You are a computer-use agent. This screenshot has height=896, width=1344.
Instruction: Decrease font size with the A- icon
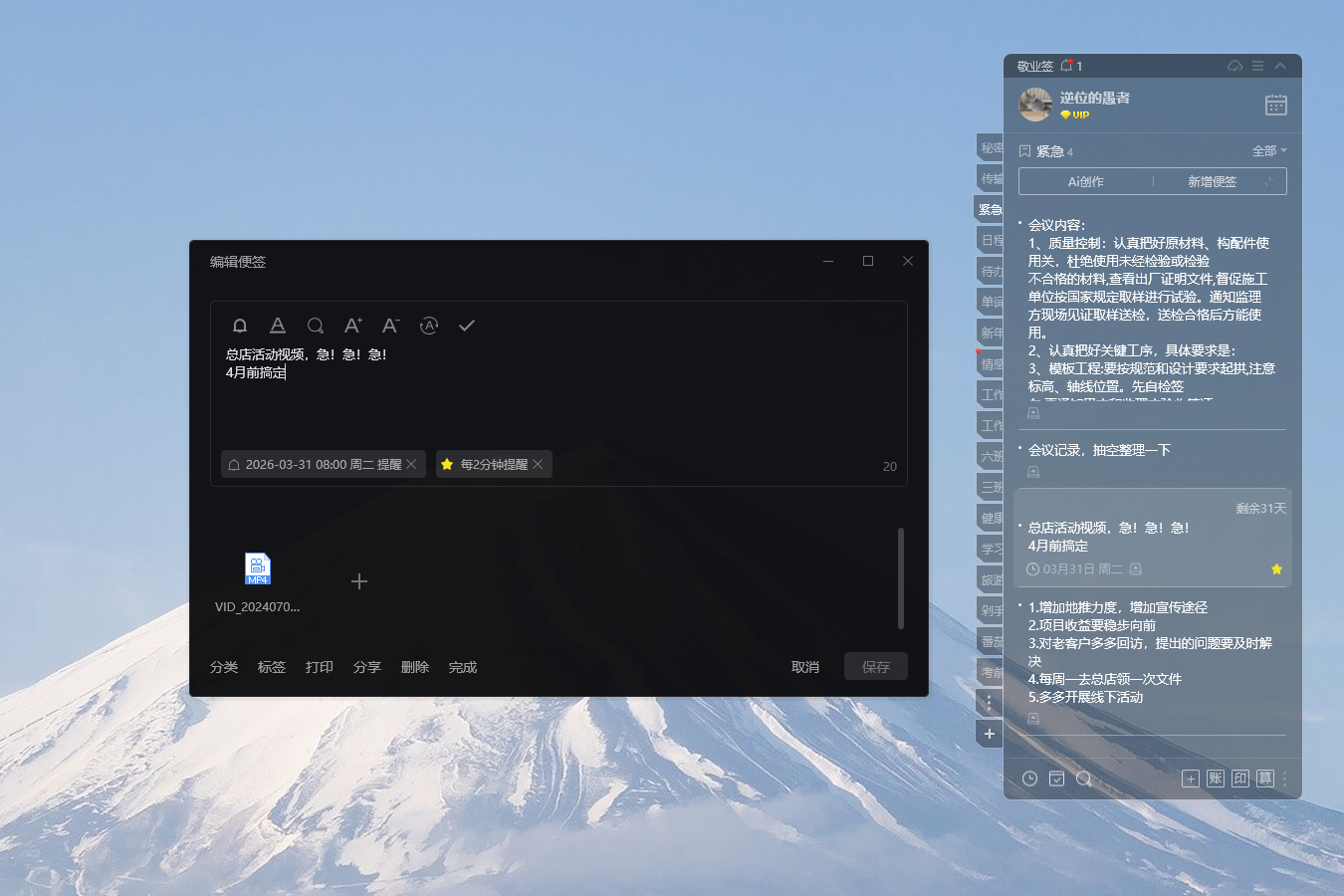[390, 326]
